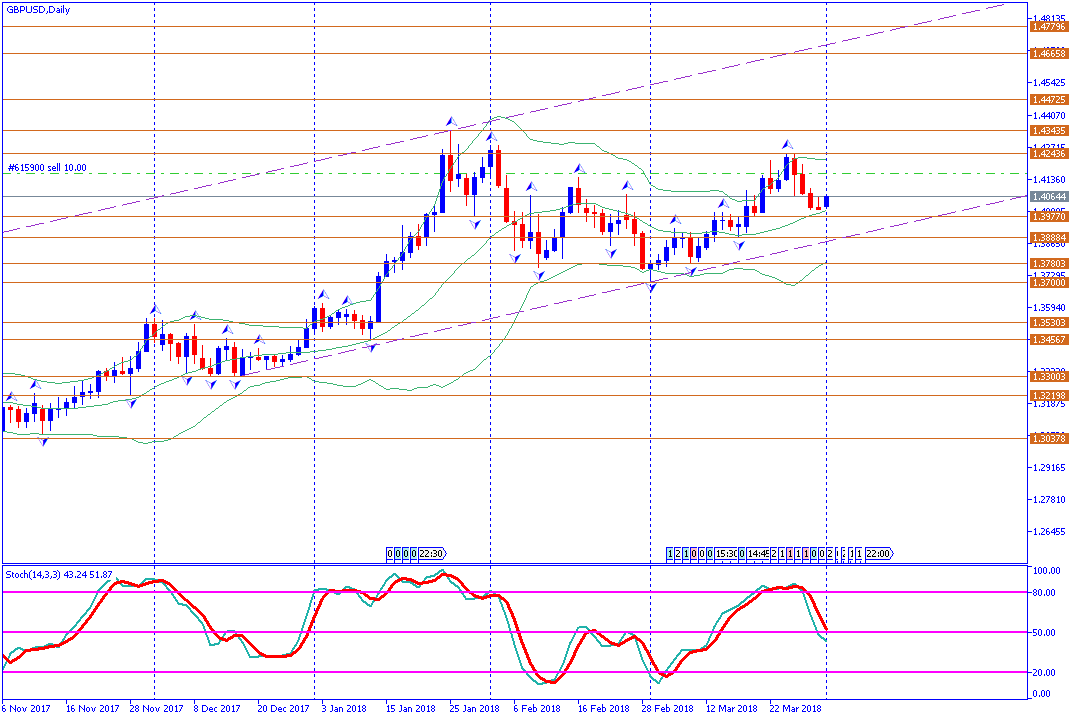The height and width of the screenshot is (720, 1080).
Task: Click the stochastic 20.00 level label
Action: 1045,672
